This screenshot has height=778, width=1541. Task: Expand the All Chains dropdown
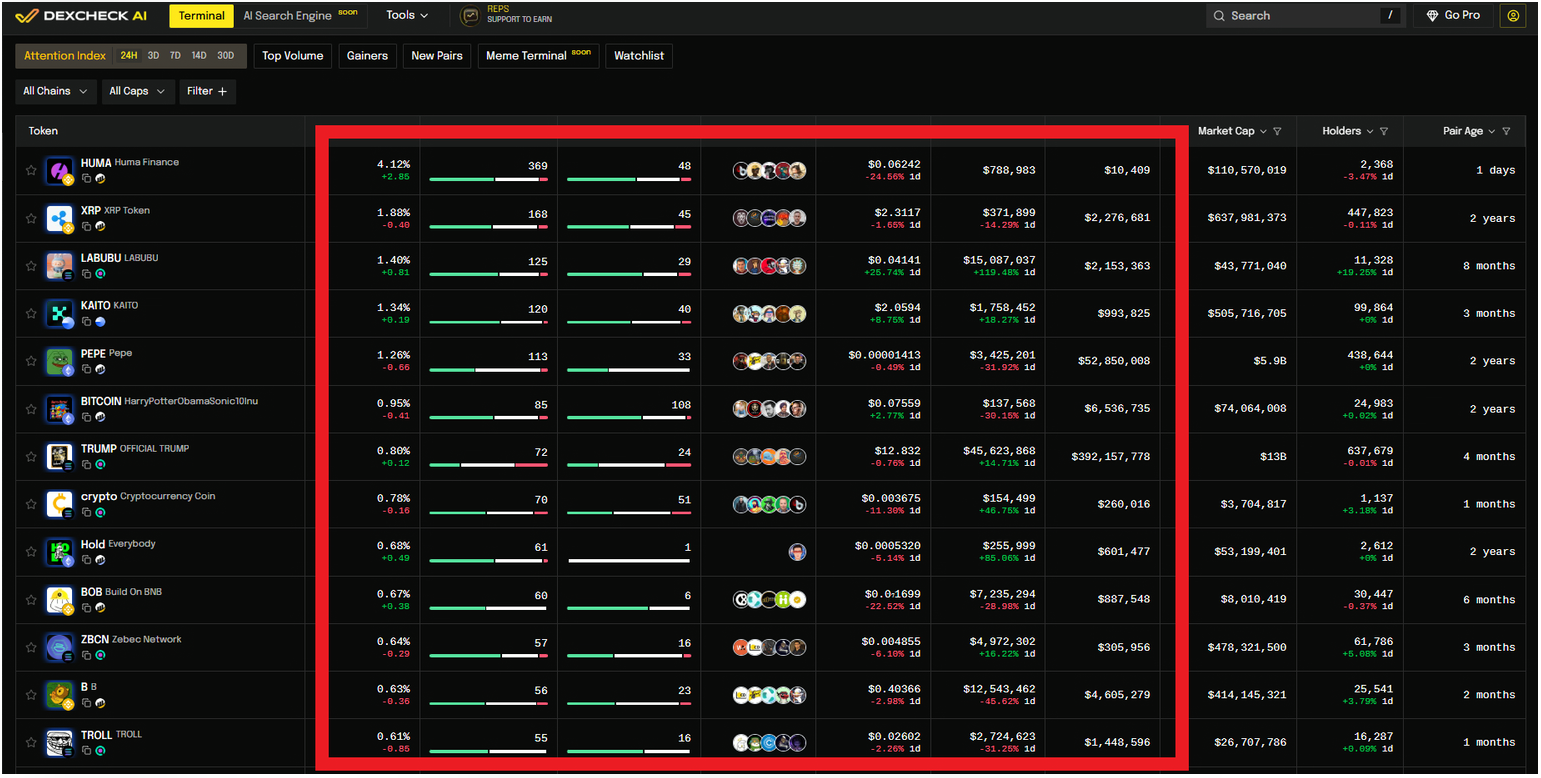pyautogui.click(x=56, y=91)
